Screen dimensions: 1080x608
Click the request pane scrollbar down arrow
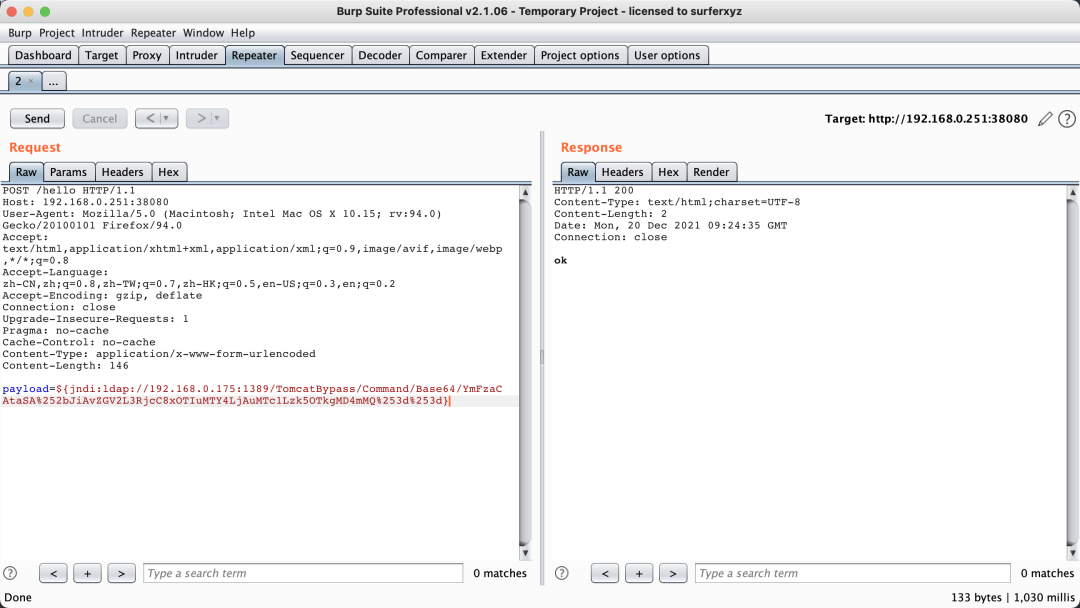point(525,553)
